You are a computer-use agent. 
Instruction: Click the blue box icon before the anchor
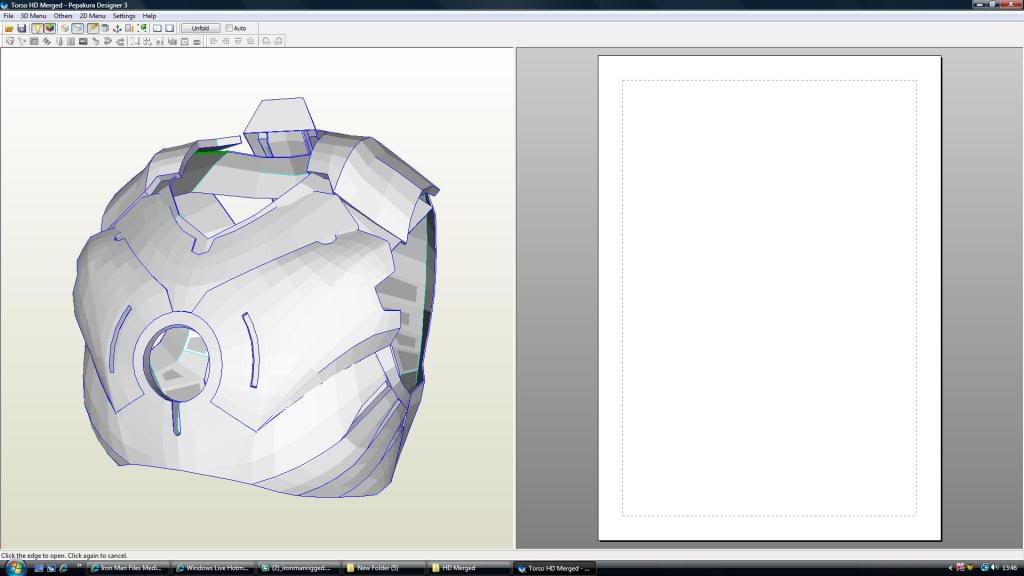[x=105, y=28]
